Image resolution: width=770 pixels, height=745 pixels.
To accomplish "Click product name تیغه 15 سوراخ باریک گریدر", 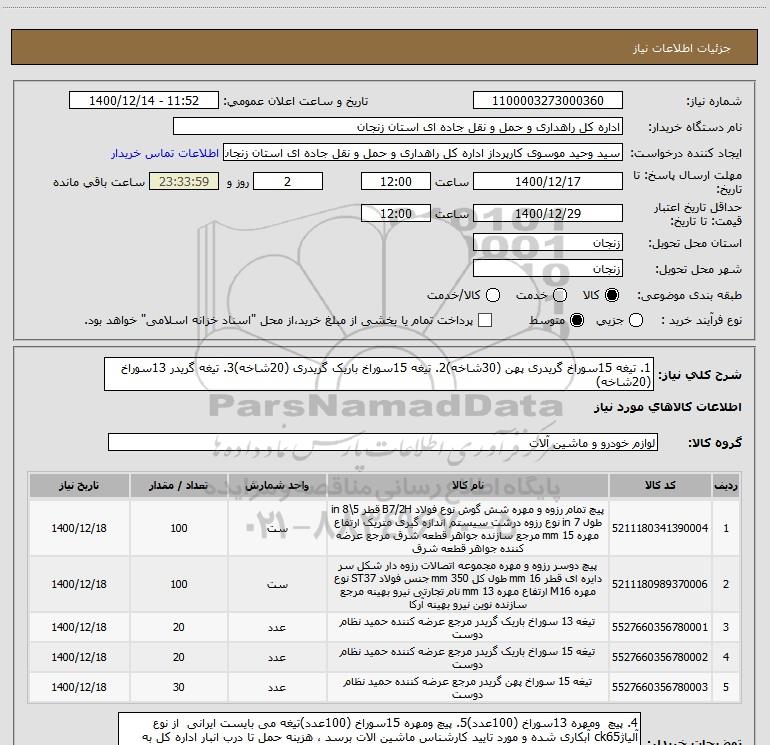I will (x=468, y=658).
